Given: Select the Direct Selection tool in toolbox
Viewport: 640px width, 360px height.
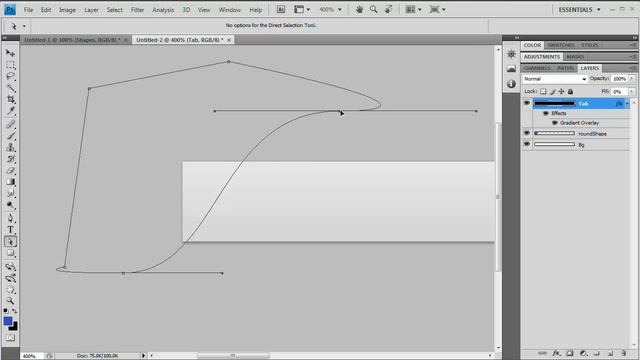Looking at the screenshot, I should click(x=10, y=242).
